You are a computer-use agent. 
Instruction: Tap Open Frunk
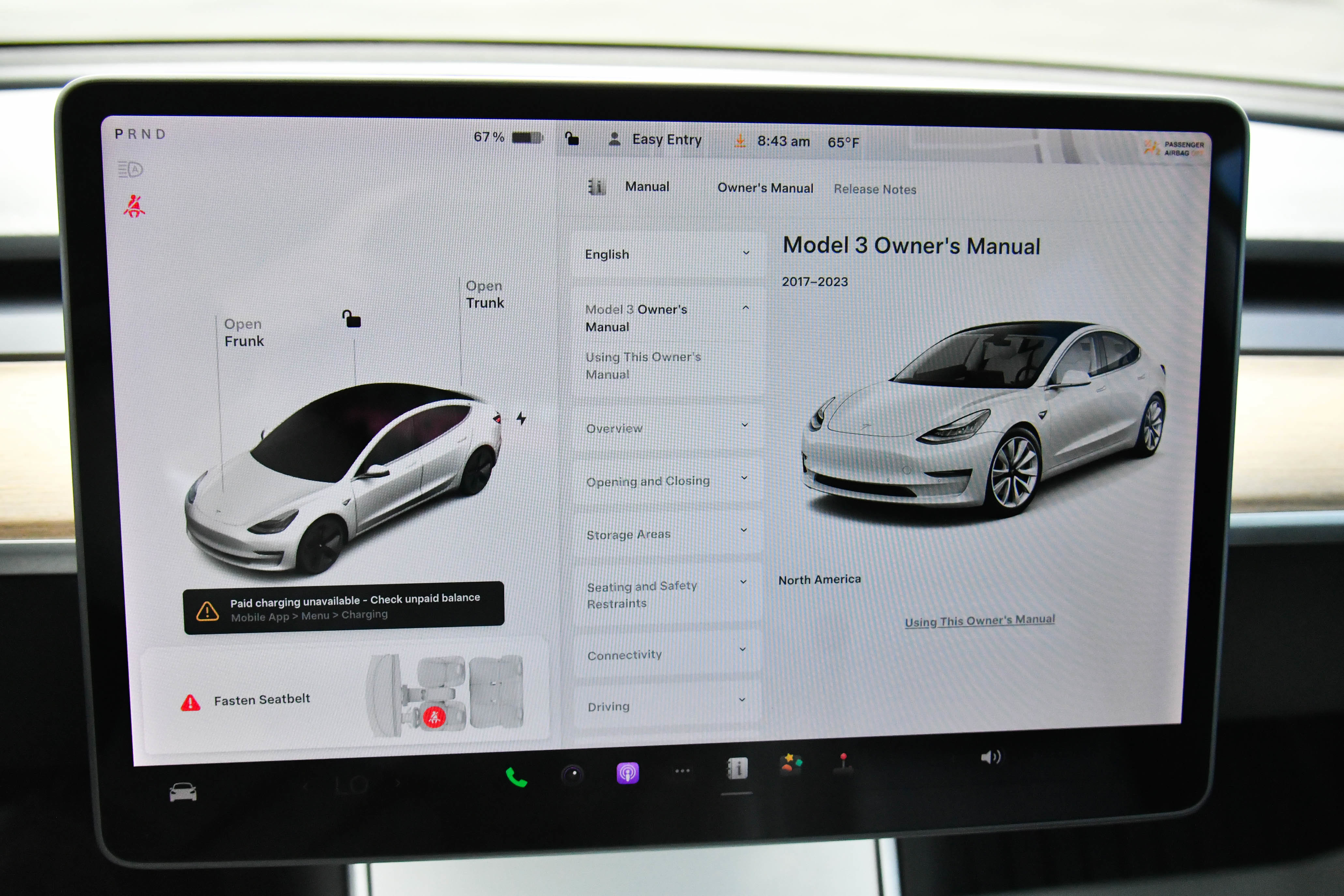[244, 333]
